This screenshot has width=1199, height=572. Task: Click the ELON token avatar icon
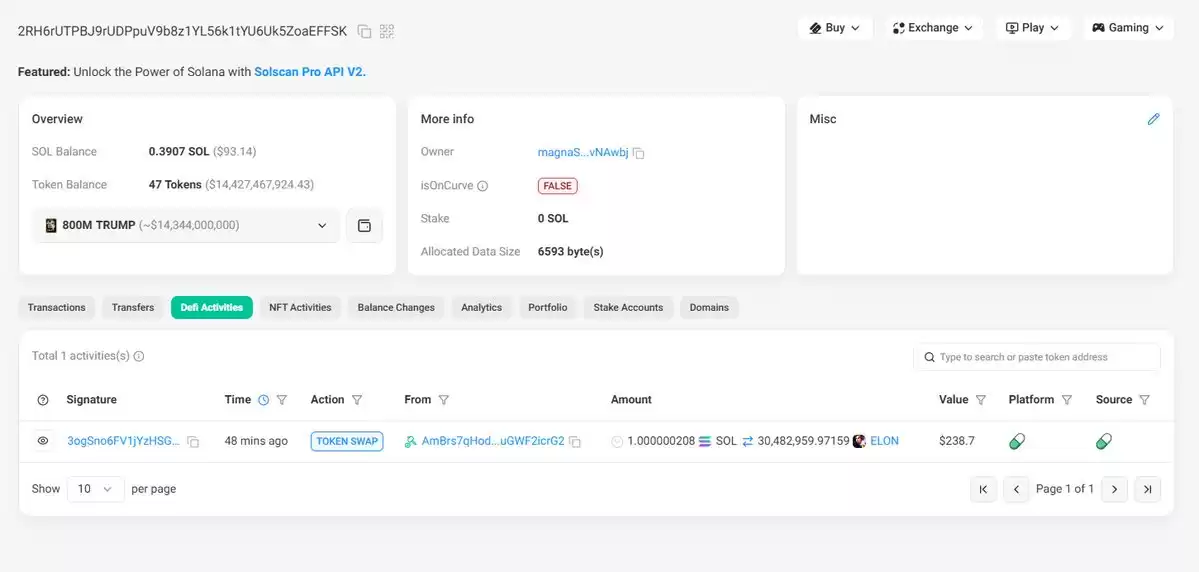click(x=859, y=441)
